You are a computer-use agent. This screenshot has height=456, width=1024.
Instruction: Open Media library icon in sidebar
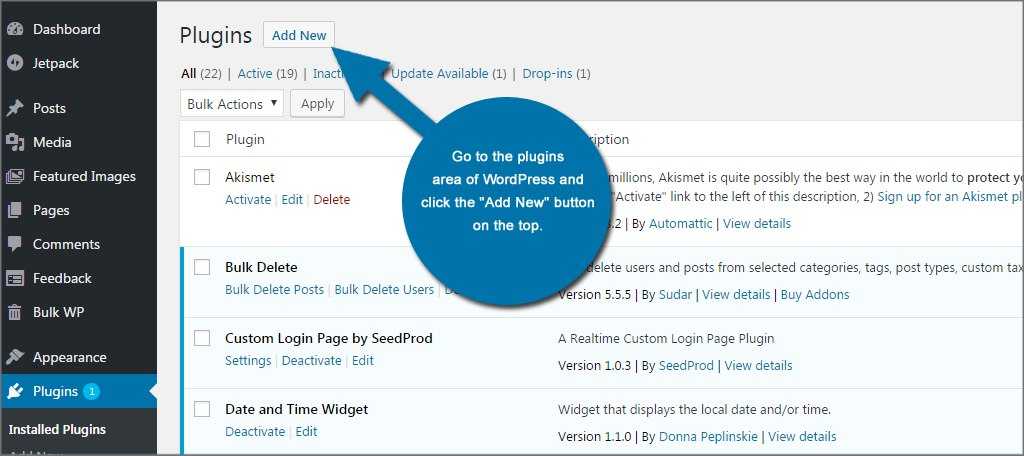point(15,142)
